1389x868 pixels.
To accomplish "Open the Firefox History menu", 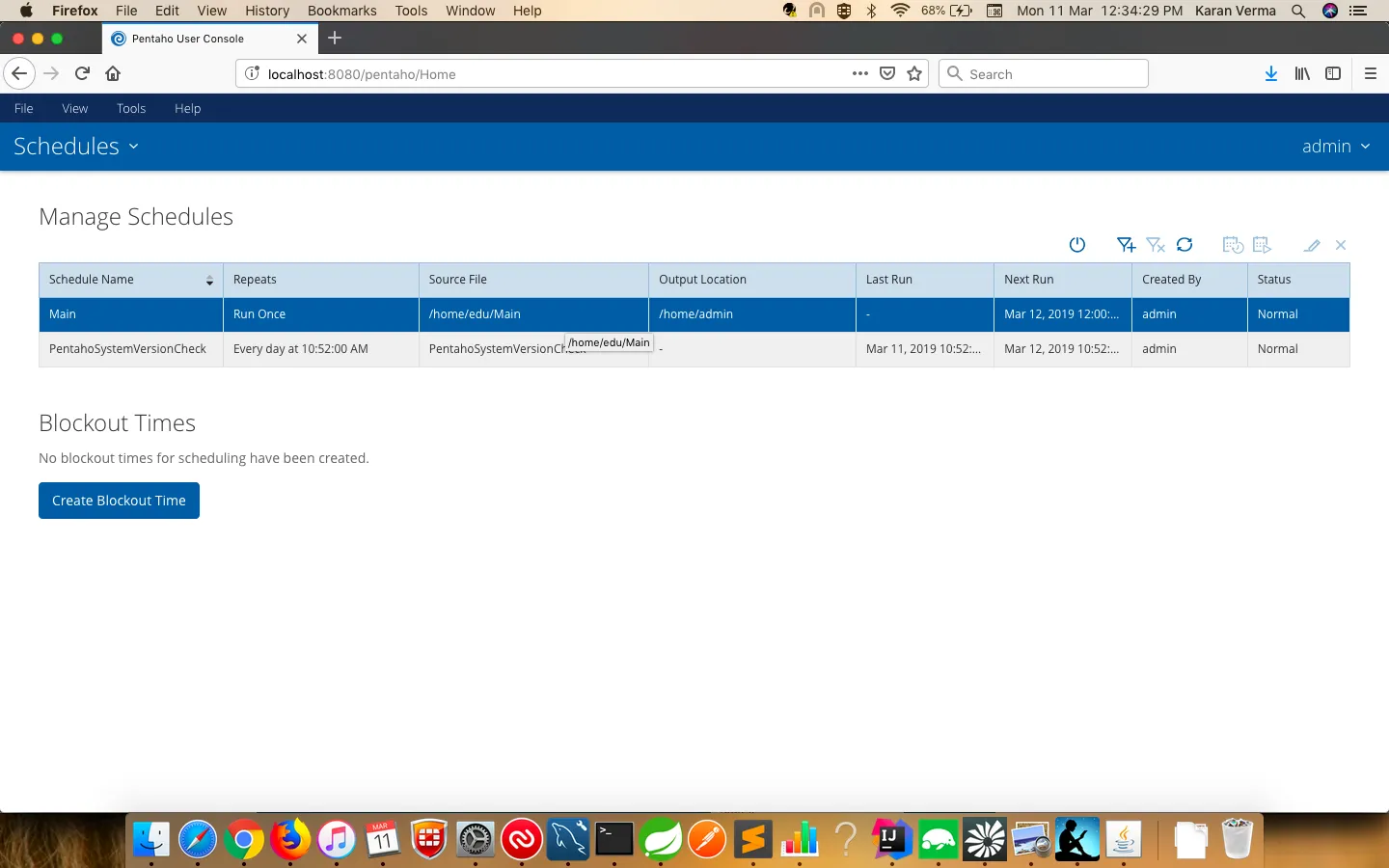I will [267, 11].
